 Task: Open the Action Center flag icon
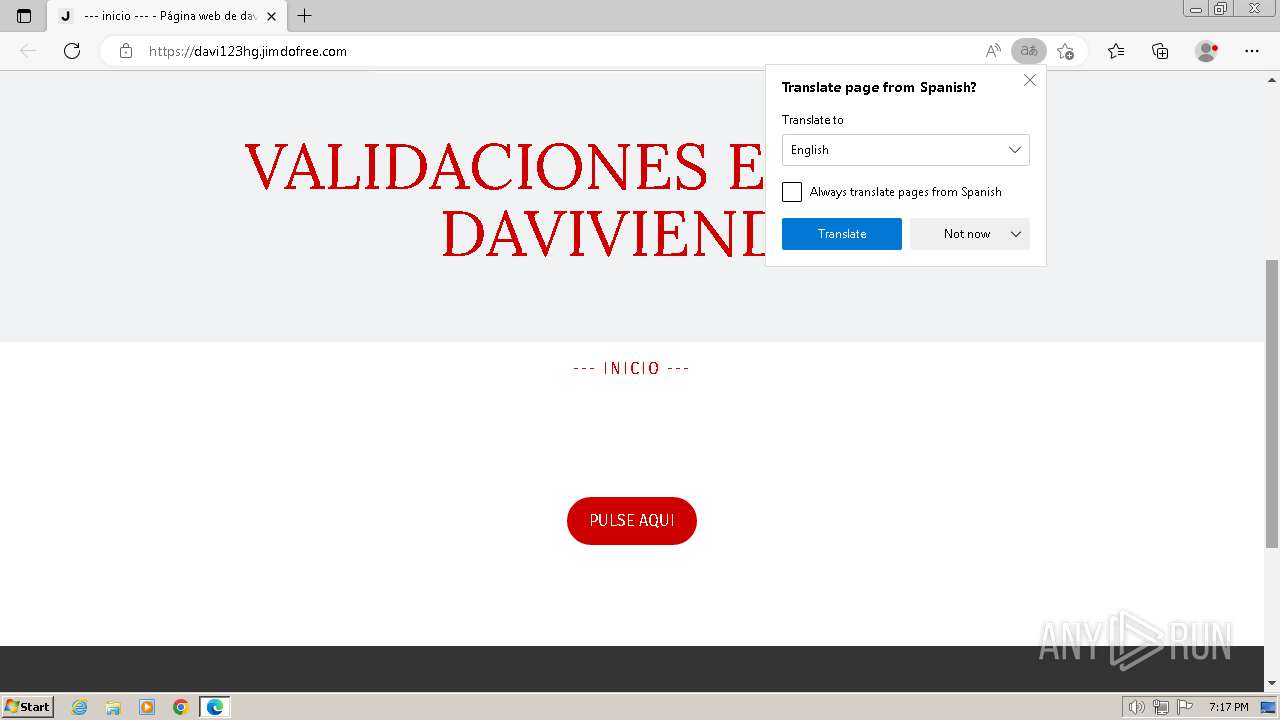click(1185, 707)
